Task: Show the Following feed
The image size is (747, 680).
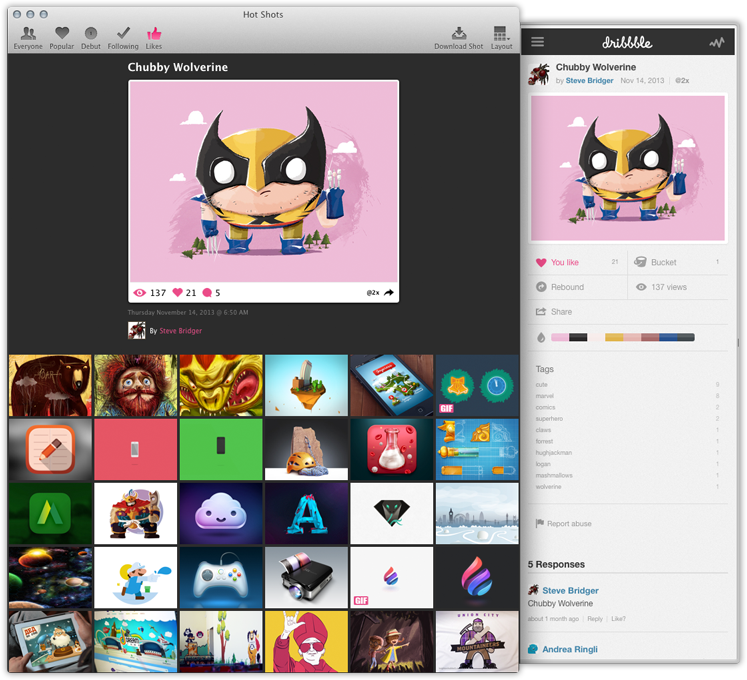Action: (123, 34)
